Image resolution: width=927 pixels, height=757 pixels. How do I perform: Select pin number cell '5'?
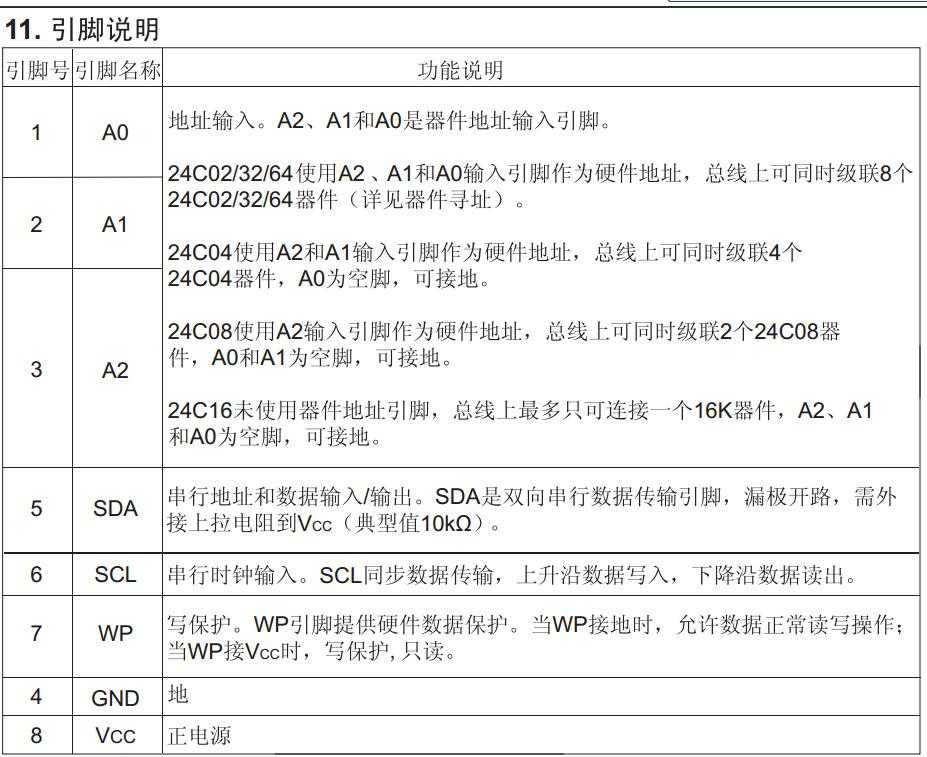[37, 509]
